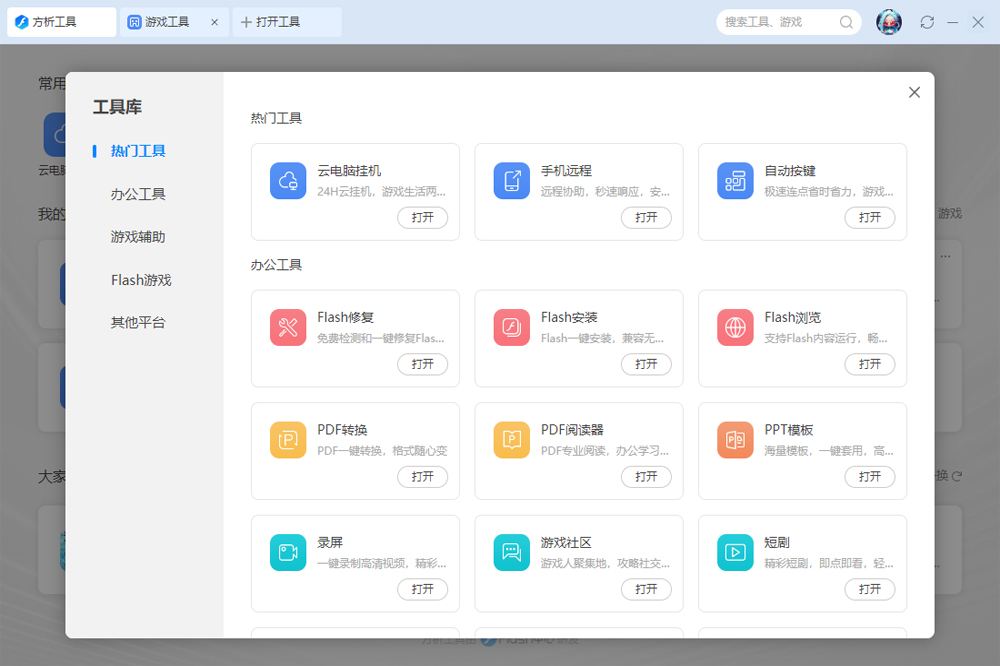Image resolution: width=1000 pixels, height=666 pixels.
Task: Click the PPT模板 icon
Action: [735, 440]
